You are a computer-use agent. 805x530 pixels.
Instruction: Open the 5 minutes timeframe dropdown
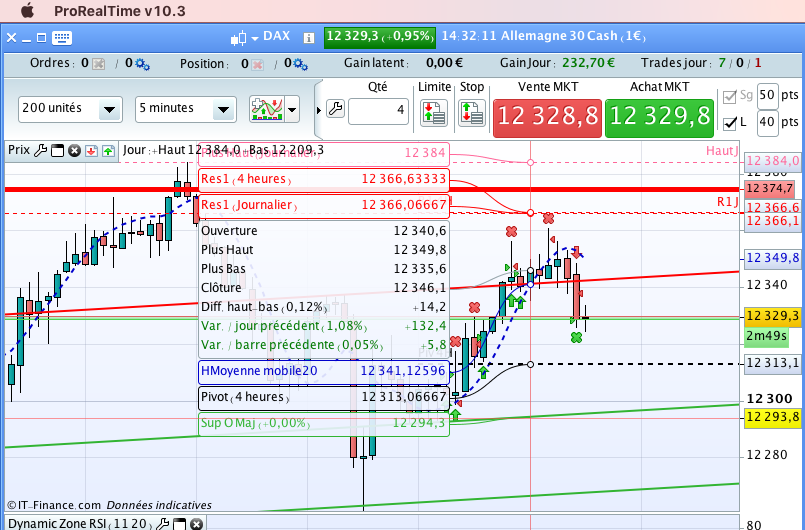click(x=186, y=109)
